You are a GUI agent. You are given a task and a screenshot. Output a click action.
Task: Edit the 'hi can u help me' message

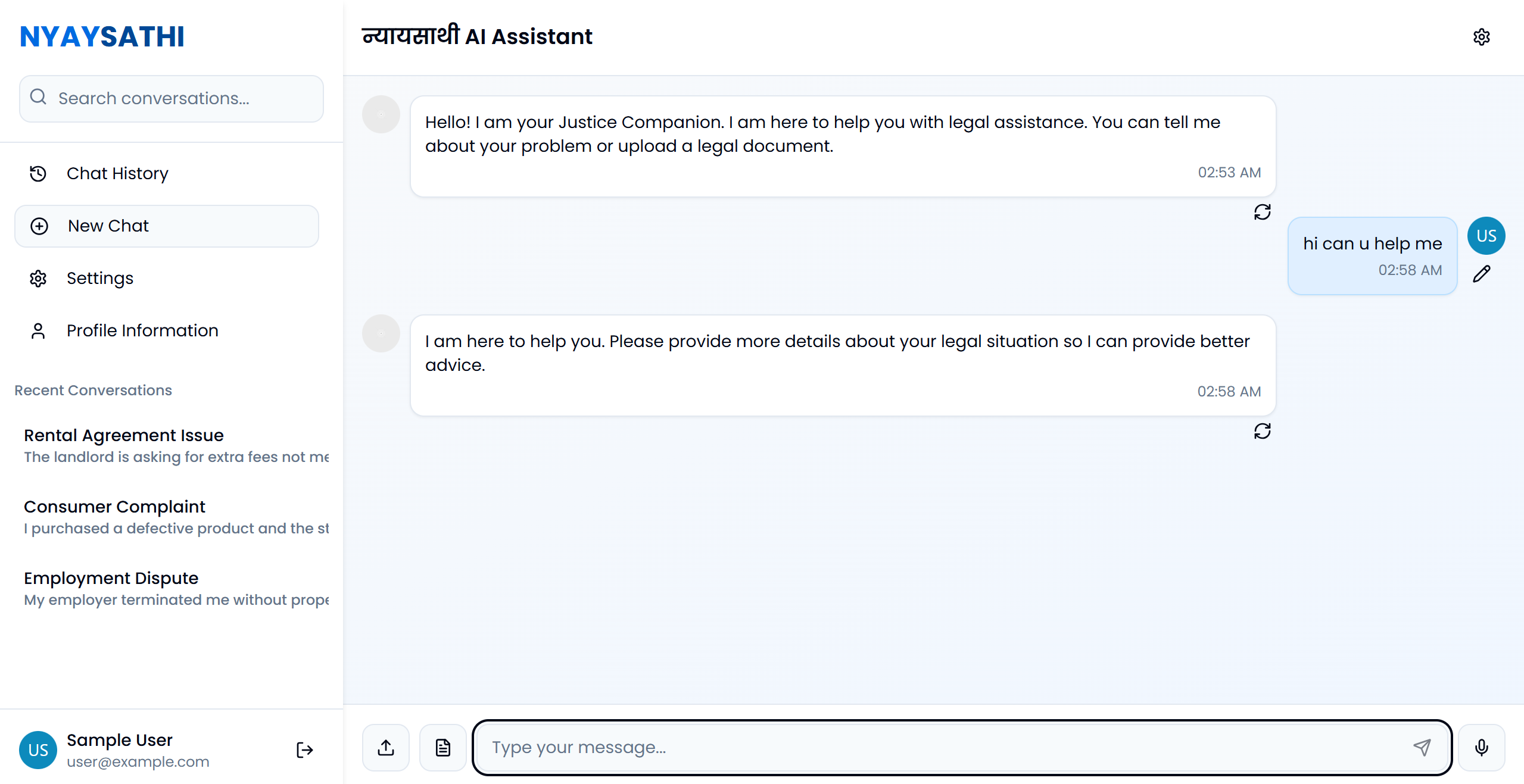pyautogui.click(x=1482, y=274)
